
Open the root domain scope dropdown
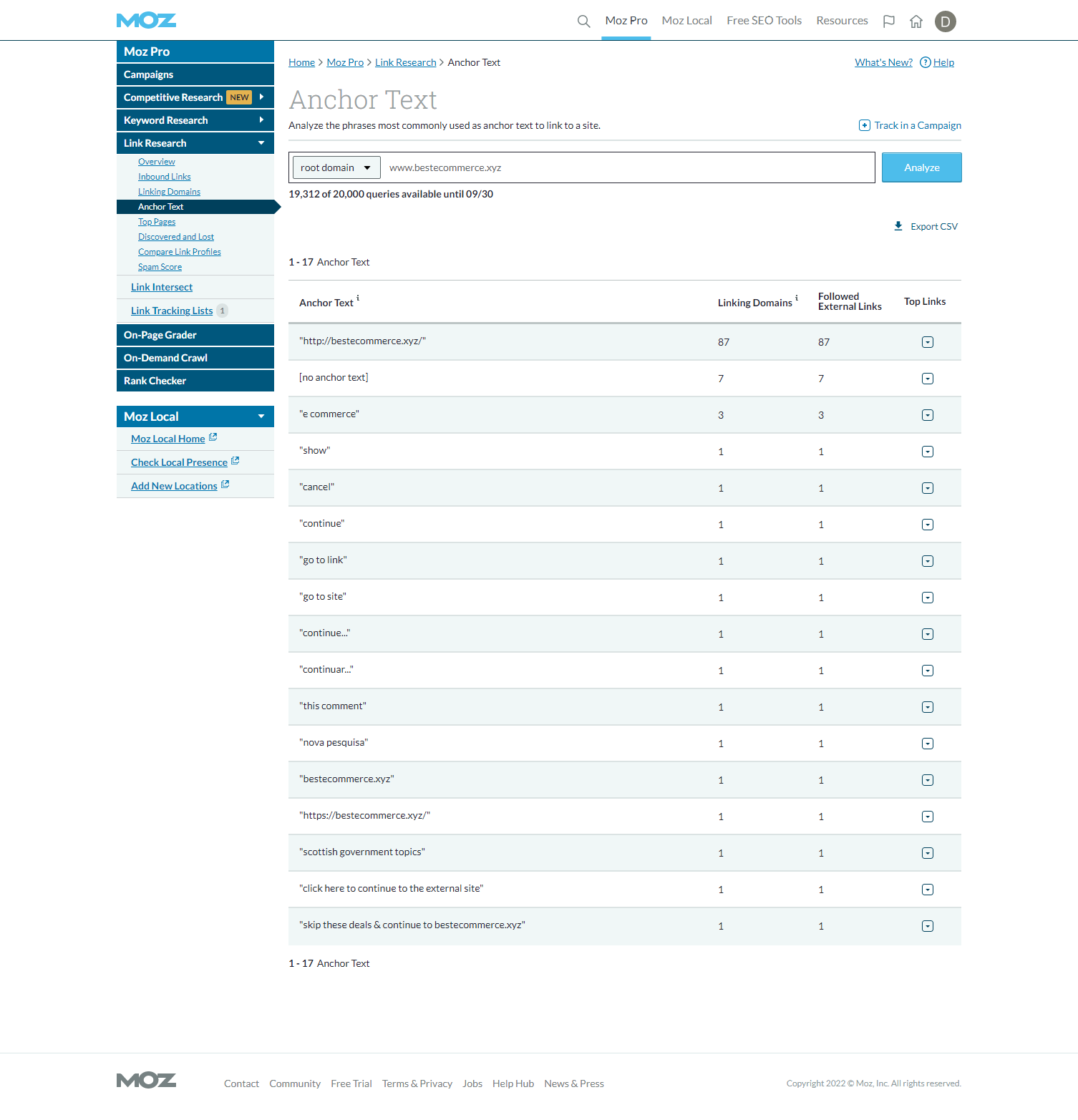click(336, 167)
